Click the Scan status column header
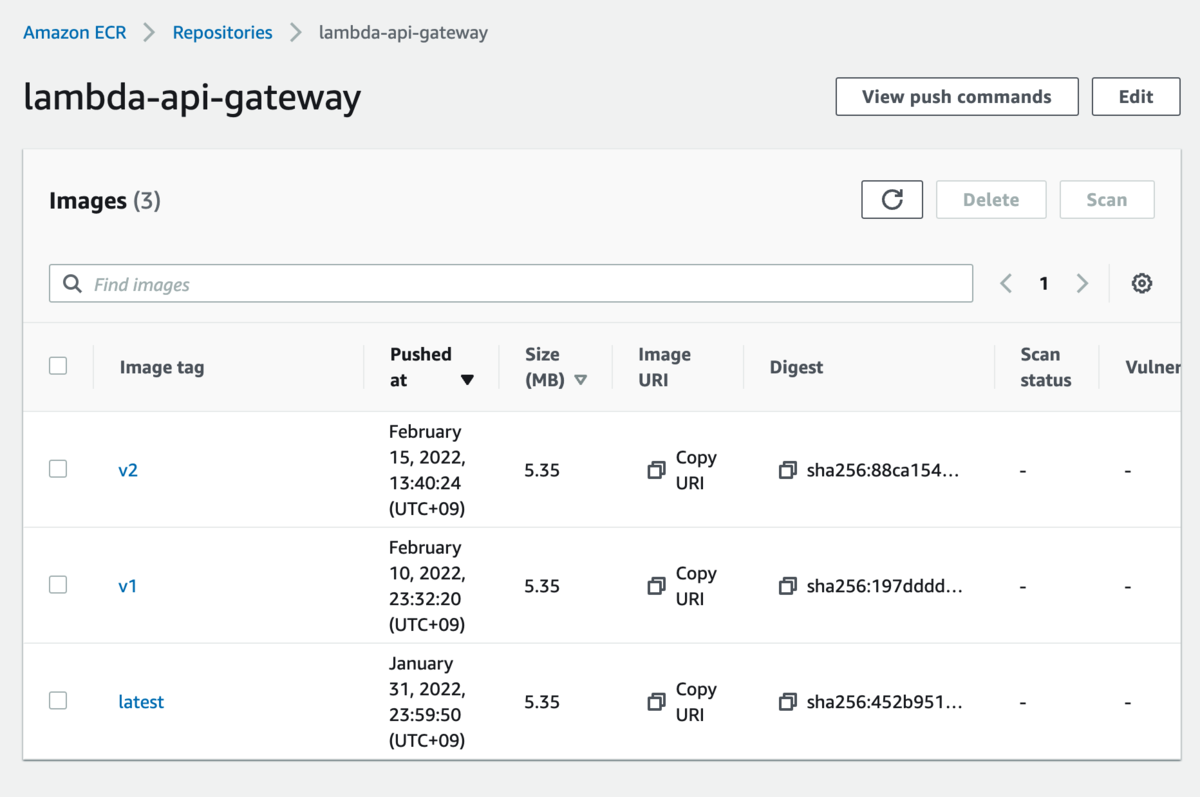Screen dimensions: 1200x797 point(1046,367)
